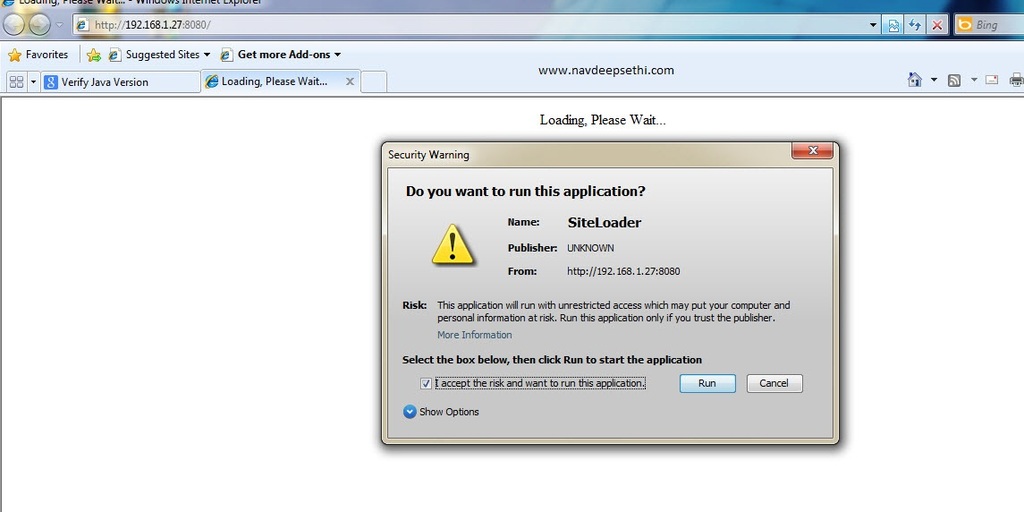Expand Show Options in the security dialog
Screen dimensions: 1024x512
[x=441, y=412]
